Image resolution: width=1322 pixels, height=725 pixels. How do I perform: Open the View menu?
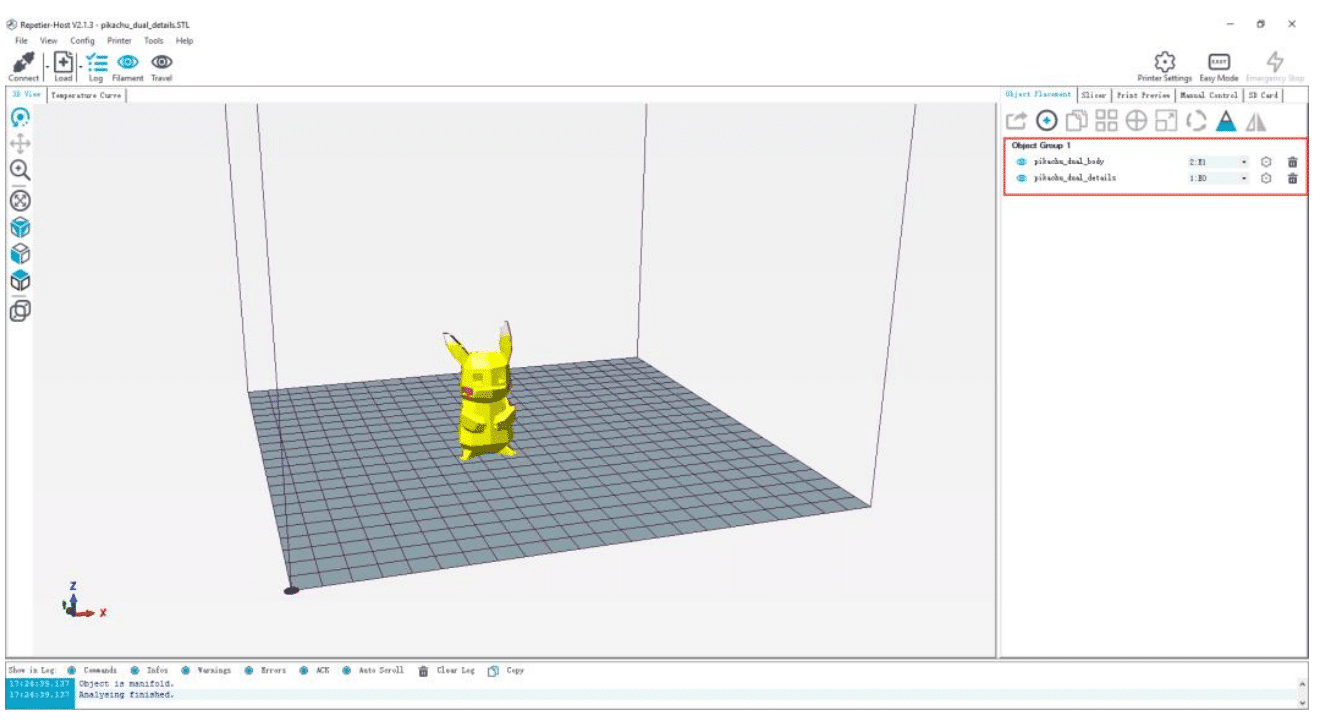pyautogui.click(x=49, y=41)
